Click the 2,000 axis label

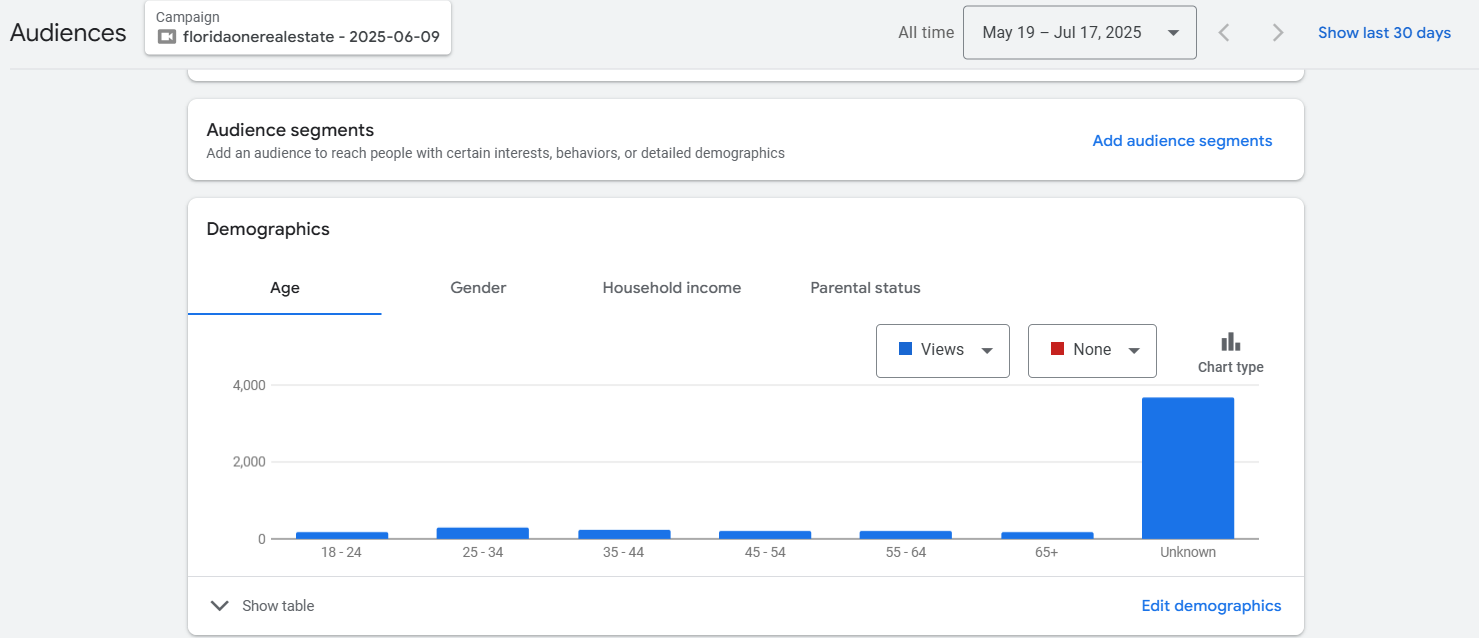click(x=248, y=462)
